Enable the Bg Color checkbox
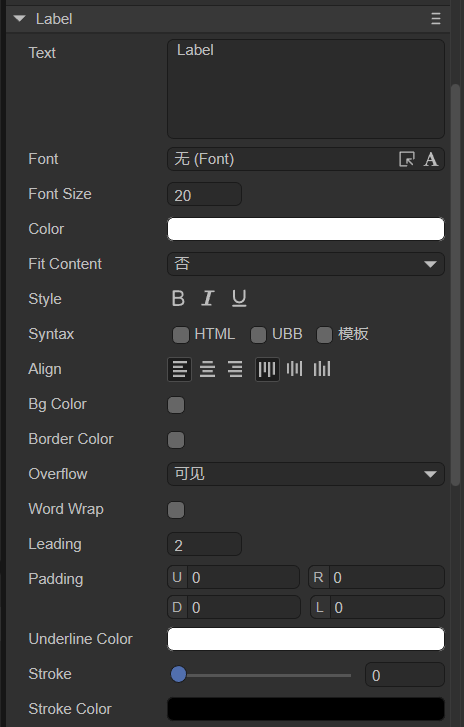Viewport: 464px width, 727px height. [176, 405]
